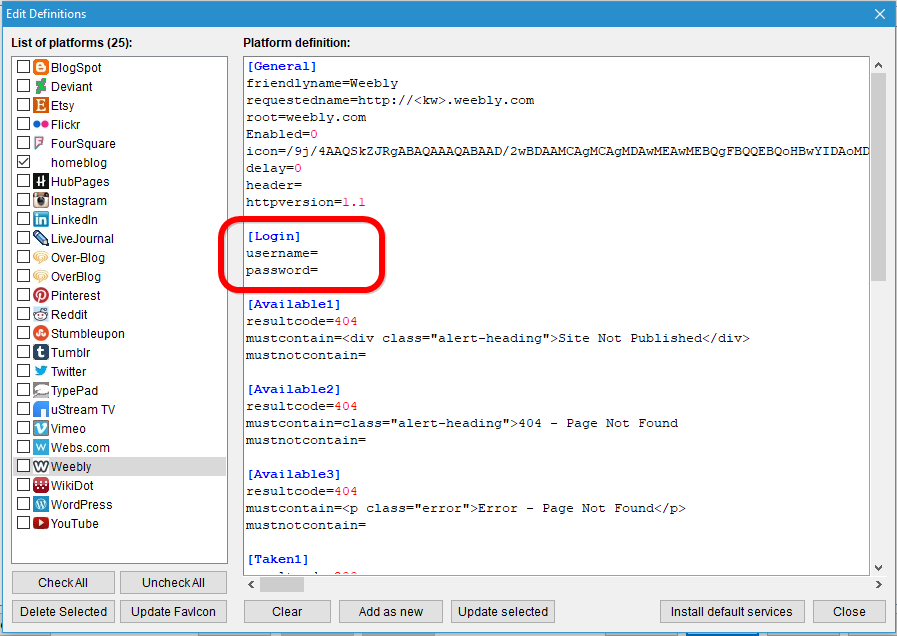The height and width of the screenshot is (636, 897).
Task: Click the HubPages platform icon
Action: [x=41, y=181]
